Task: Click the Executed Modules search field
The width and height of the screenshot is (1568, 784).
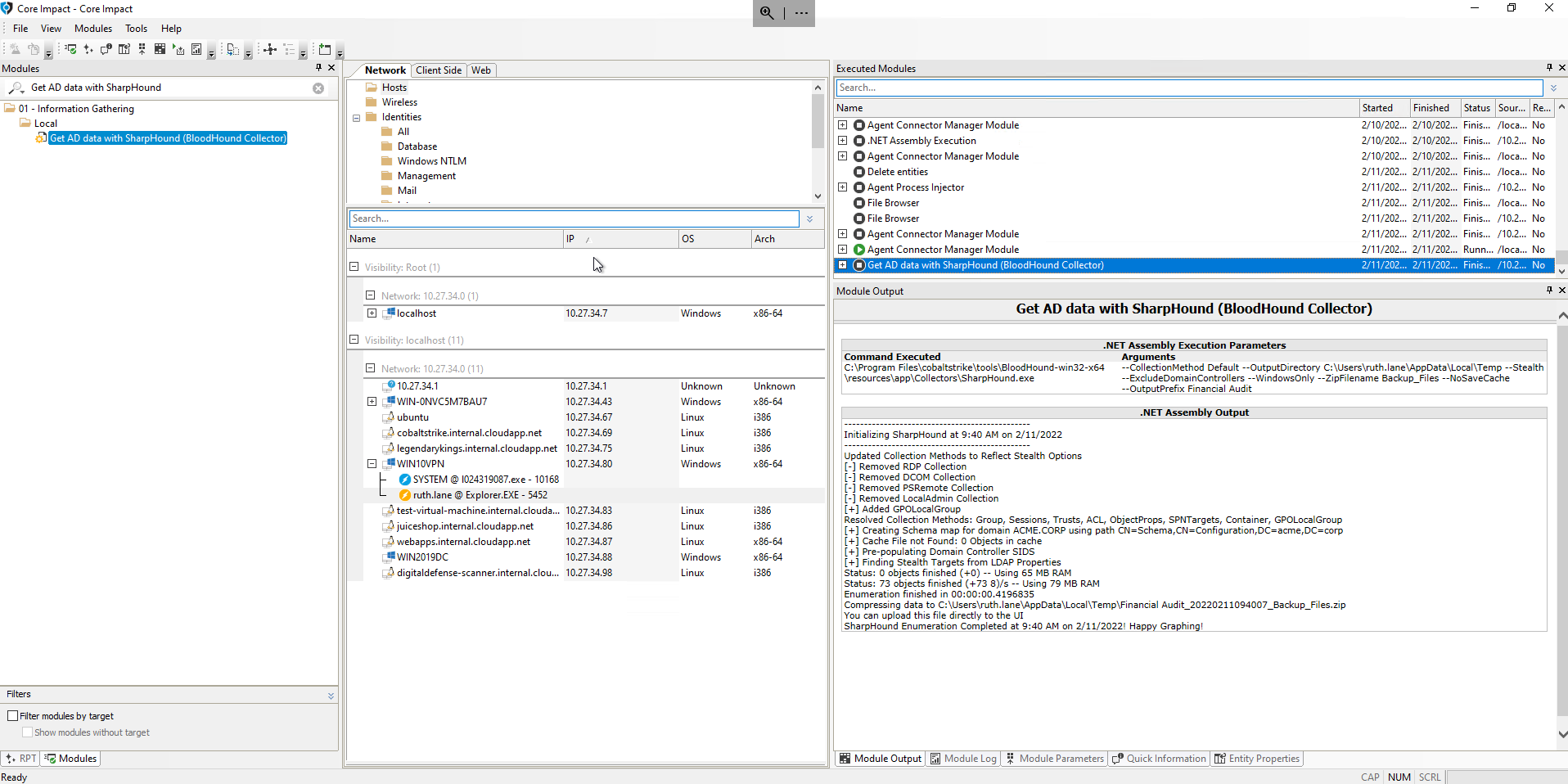Action: coord(1187,88)
